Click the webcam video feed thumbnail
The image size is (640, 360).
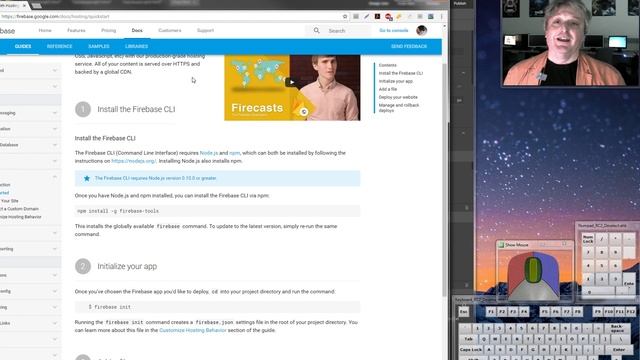coord(570,42)
